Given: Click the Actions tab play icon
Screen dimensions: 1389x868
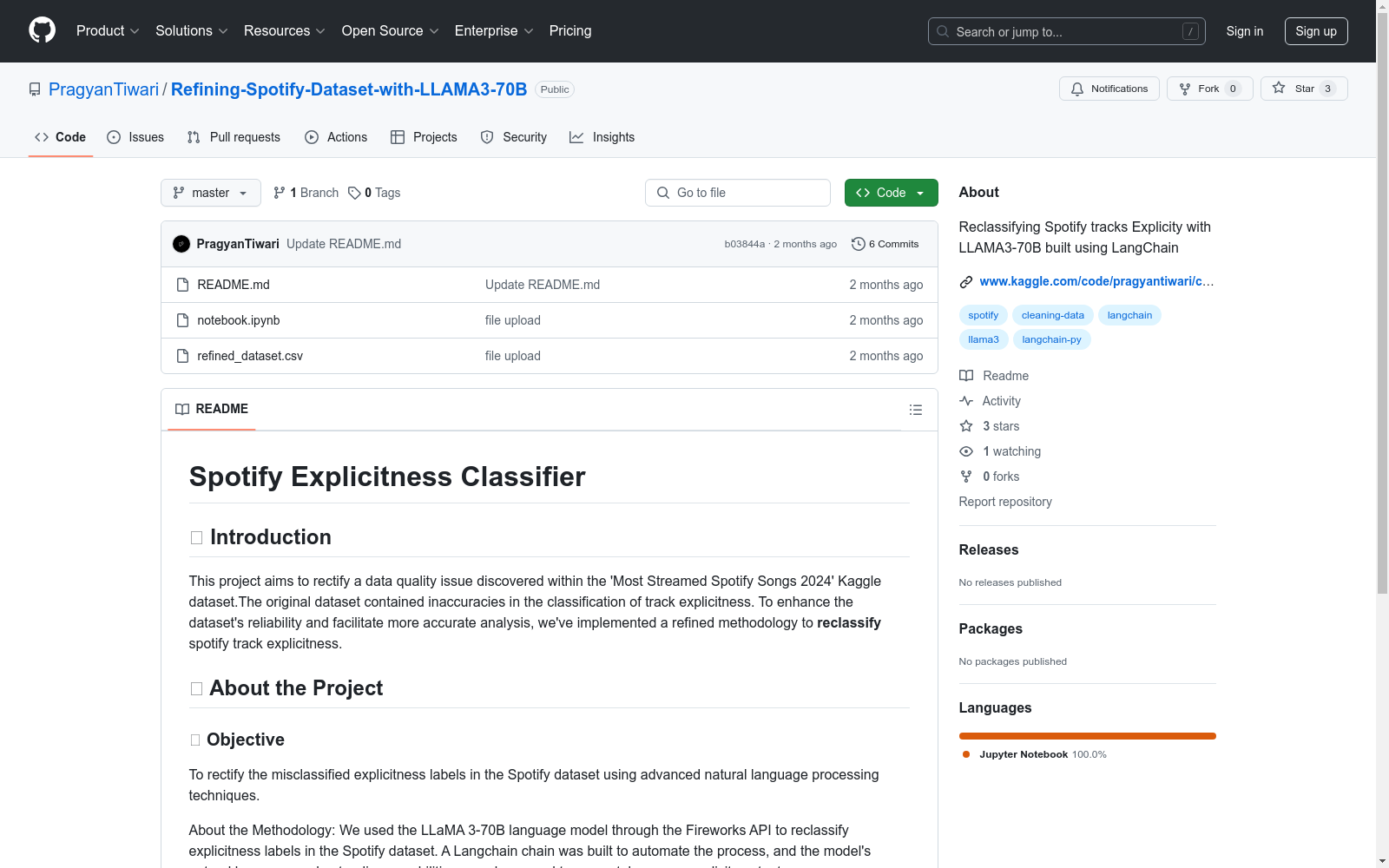Looking at the screenshot, I should (312, 137).
